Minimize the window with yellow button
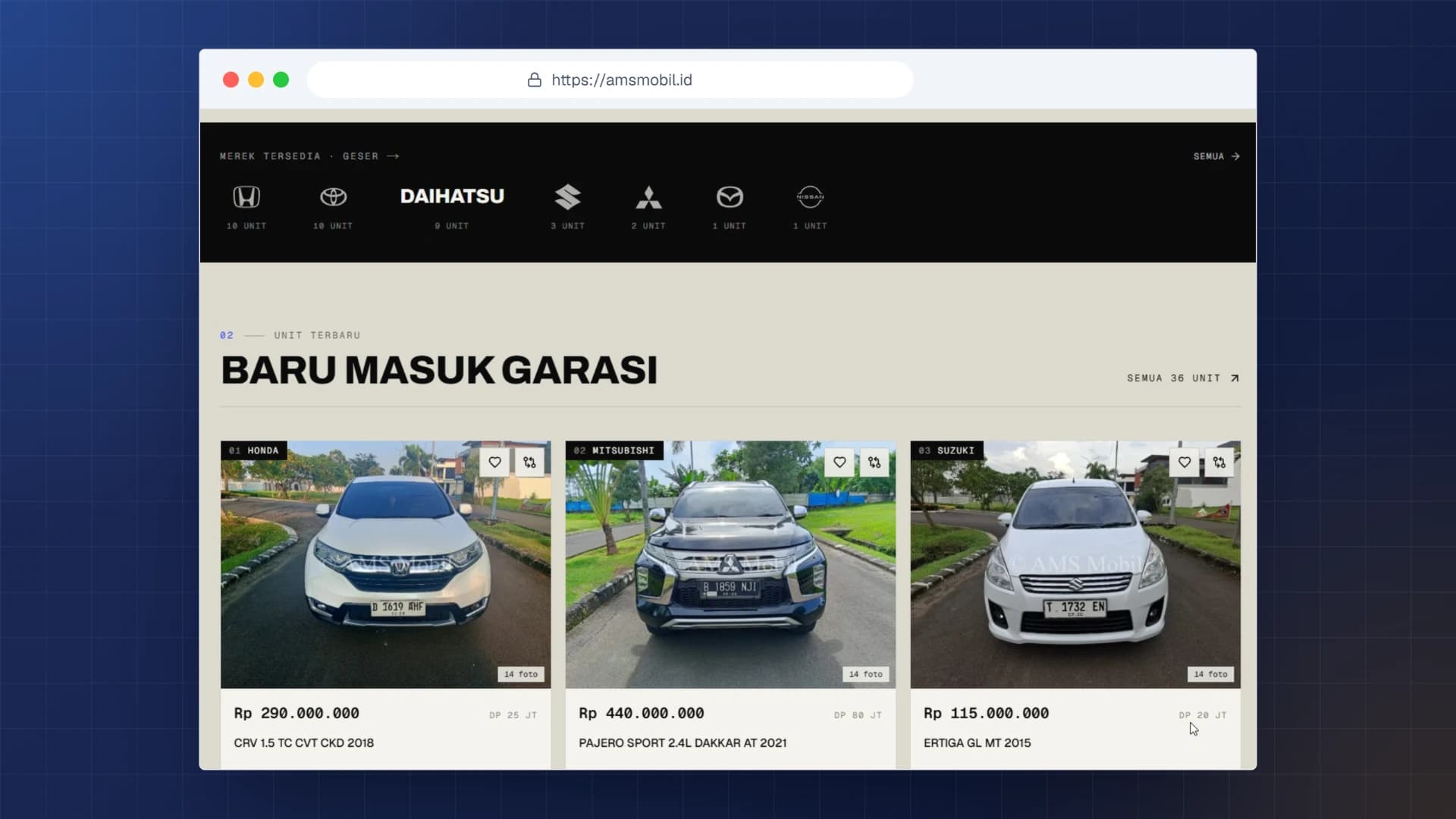This screenshot has height=819, width=1456. 256,80
